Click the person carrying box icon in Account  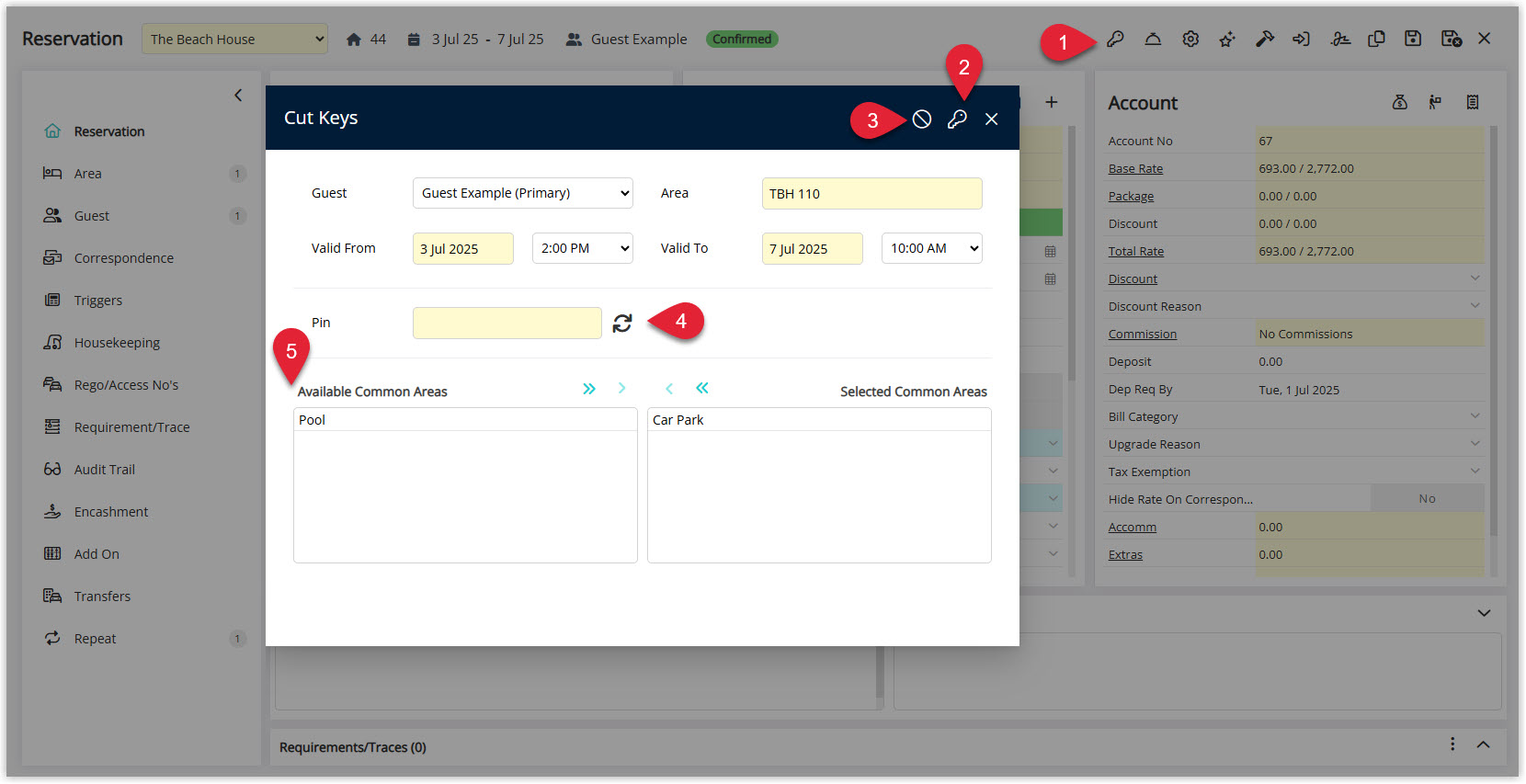(x=1435, y=102)
